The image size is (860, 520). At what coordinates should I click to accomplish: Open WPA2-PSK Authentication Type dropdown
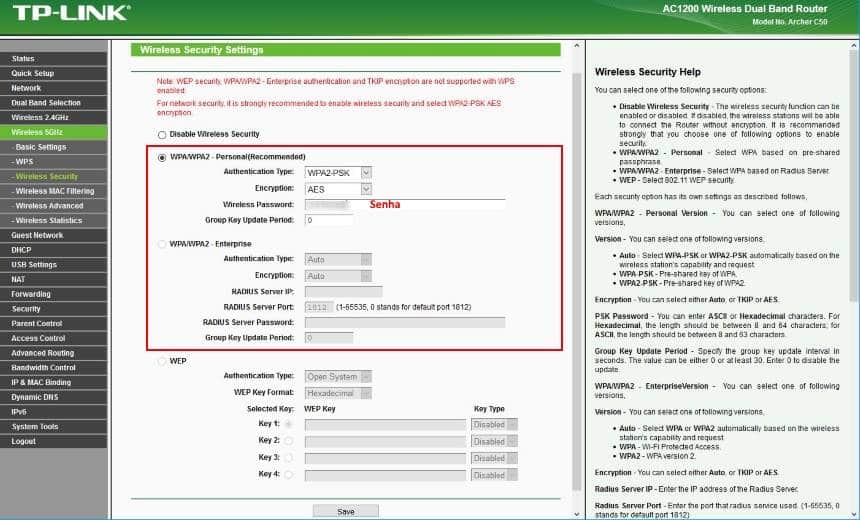pyautogui.click(x=338, y=172)
